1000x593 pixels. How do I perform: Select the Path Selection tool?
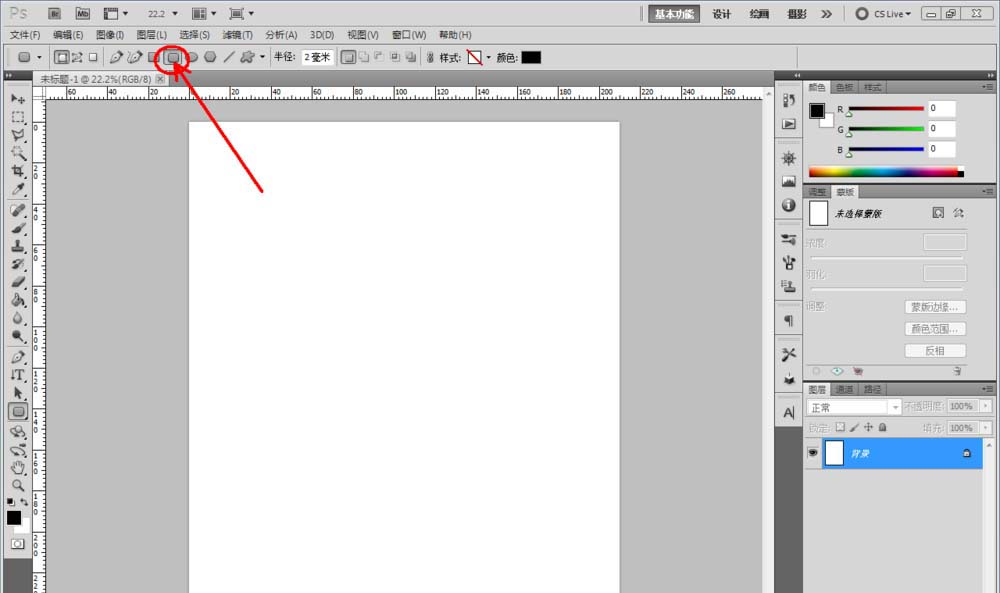click(18, 393)
